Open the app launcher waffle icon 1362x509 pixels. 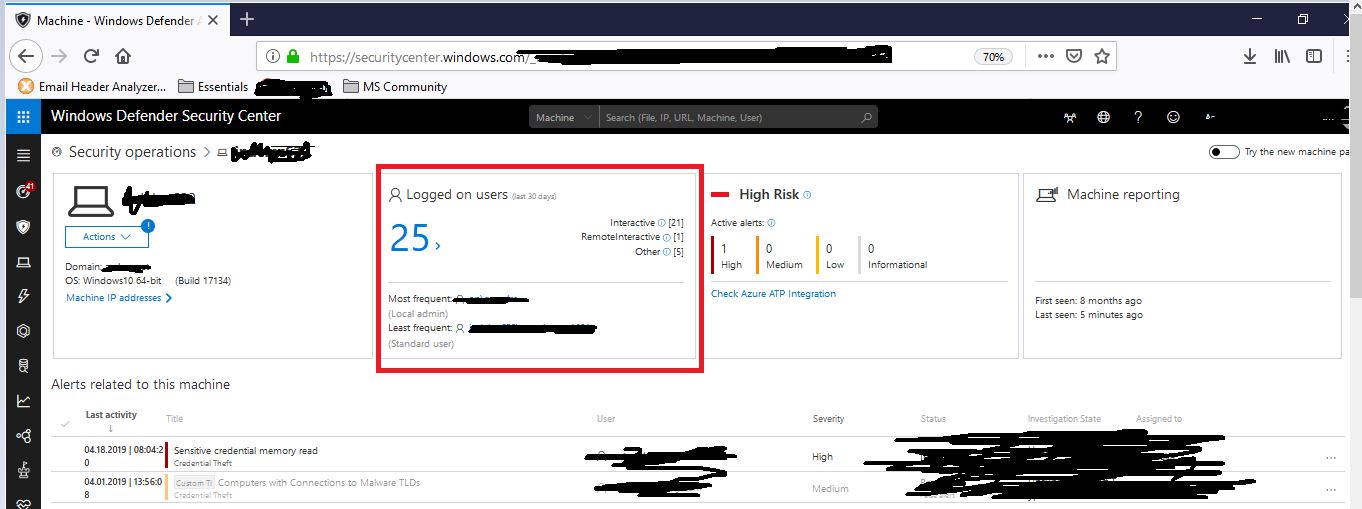tap(24, 117)
